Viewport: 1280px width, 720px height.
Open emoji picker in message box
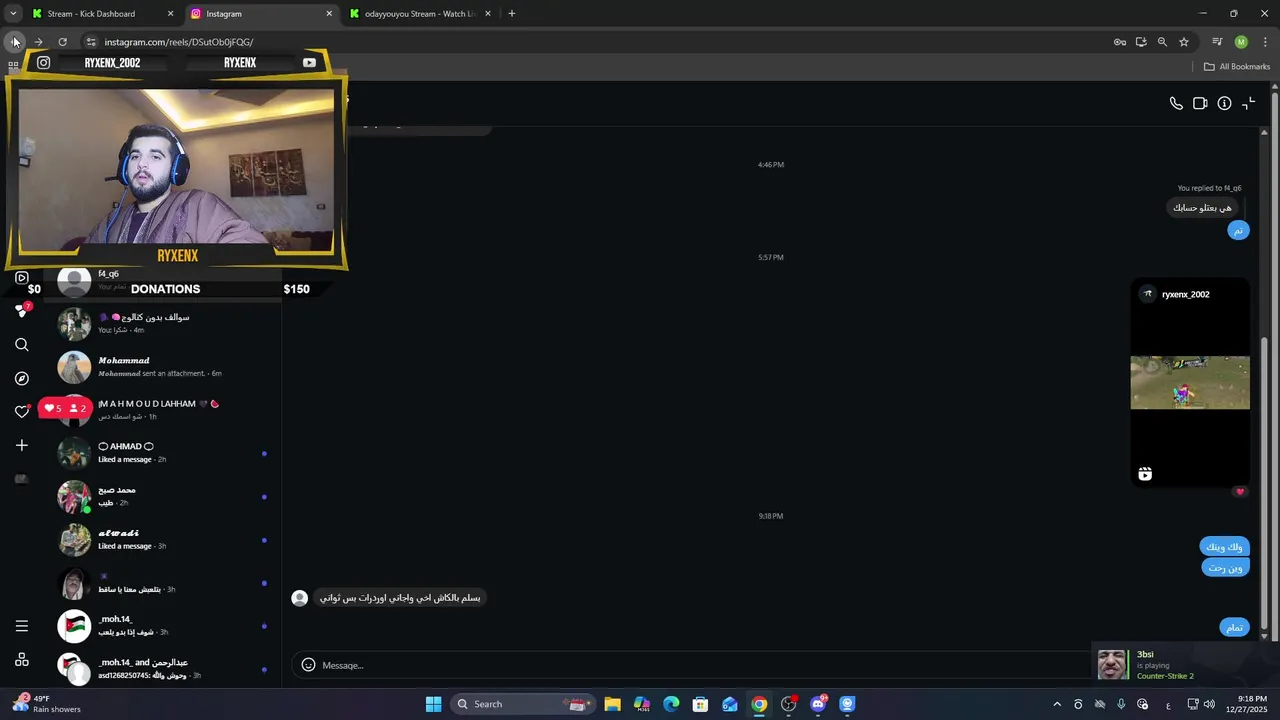[x=308, y=665]
